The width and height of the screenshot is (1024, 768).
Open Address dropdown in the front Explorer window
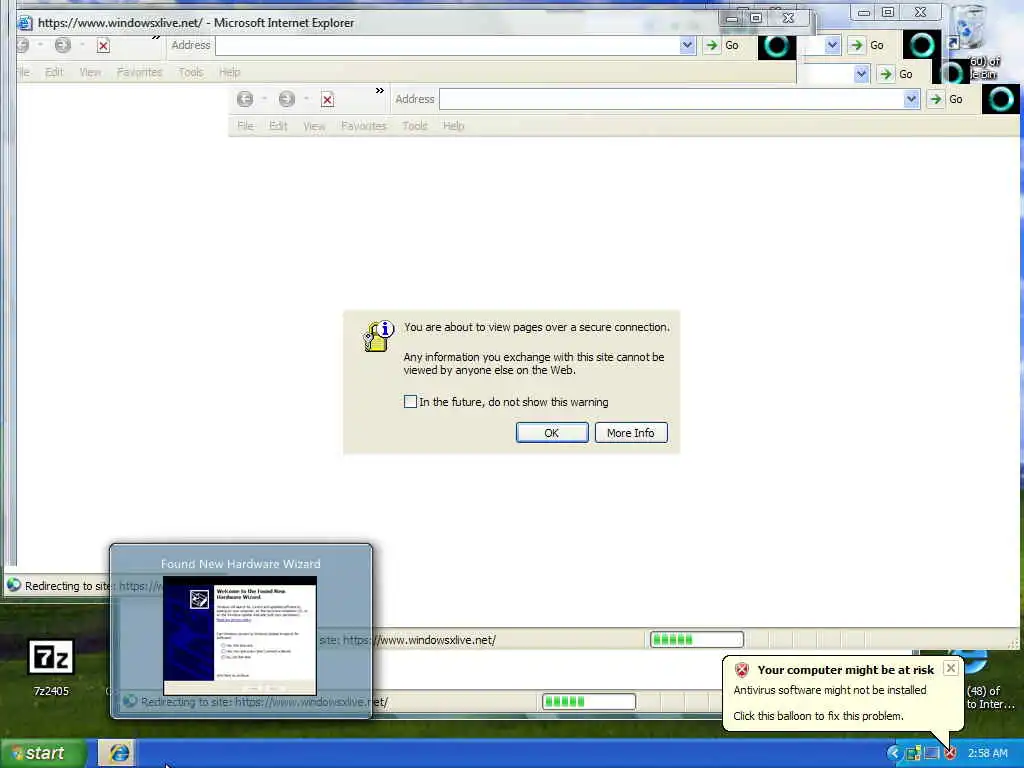pos(912,99)
